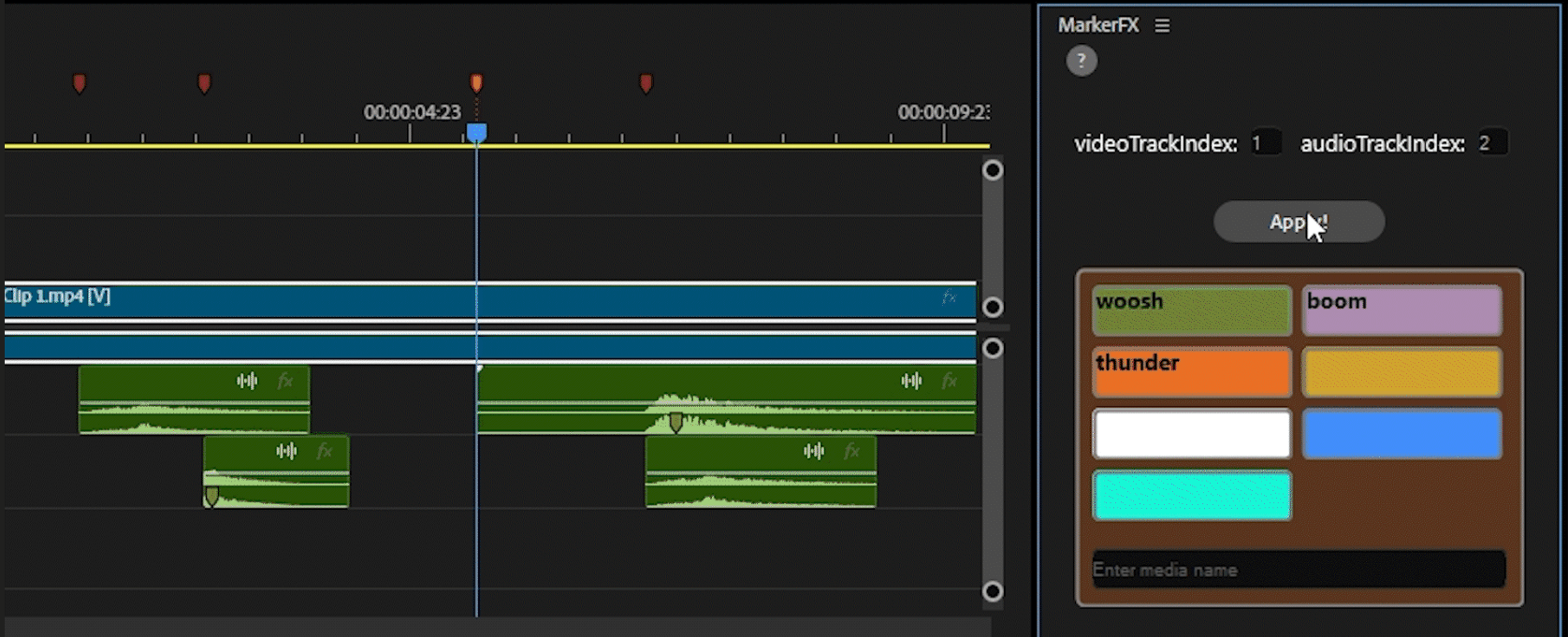The image size is (1568, 637).
Task: Click the rightmost red timeline marker
Action: [x=646, y=84]
